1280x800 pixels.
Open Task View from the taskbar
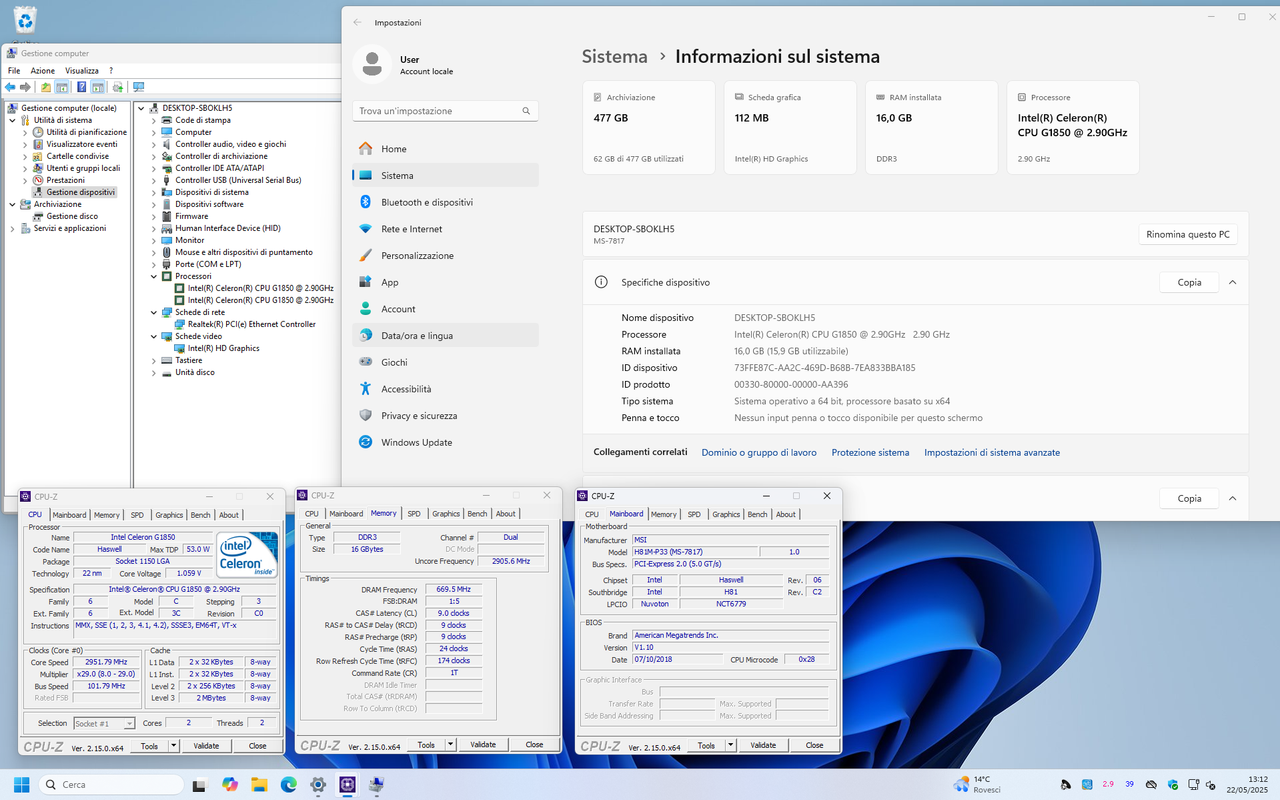coord(199,784)
